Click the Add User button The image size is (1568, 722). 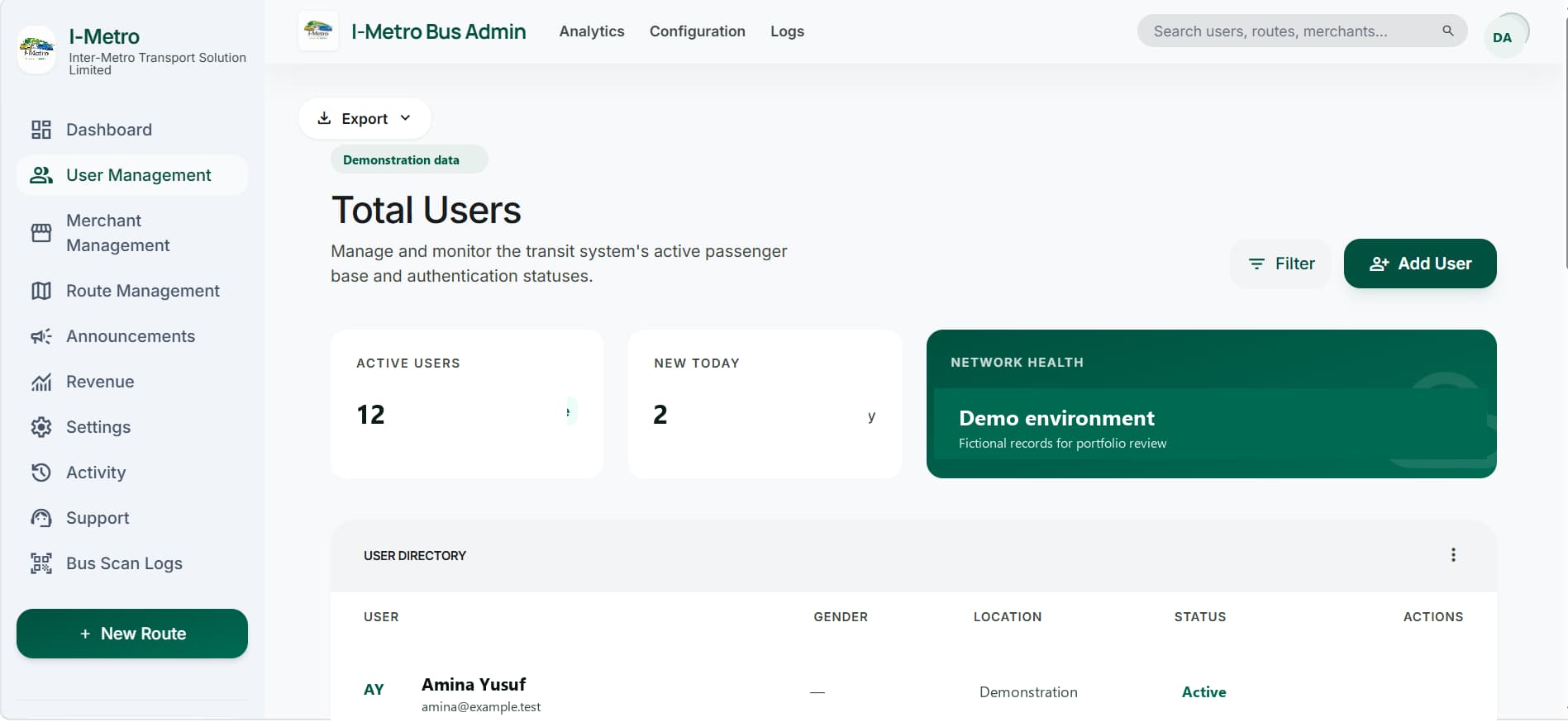1420,264
